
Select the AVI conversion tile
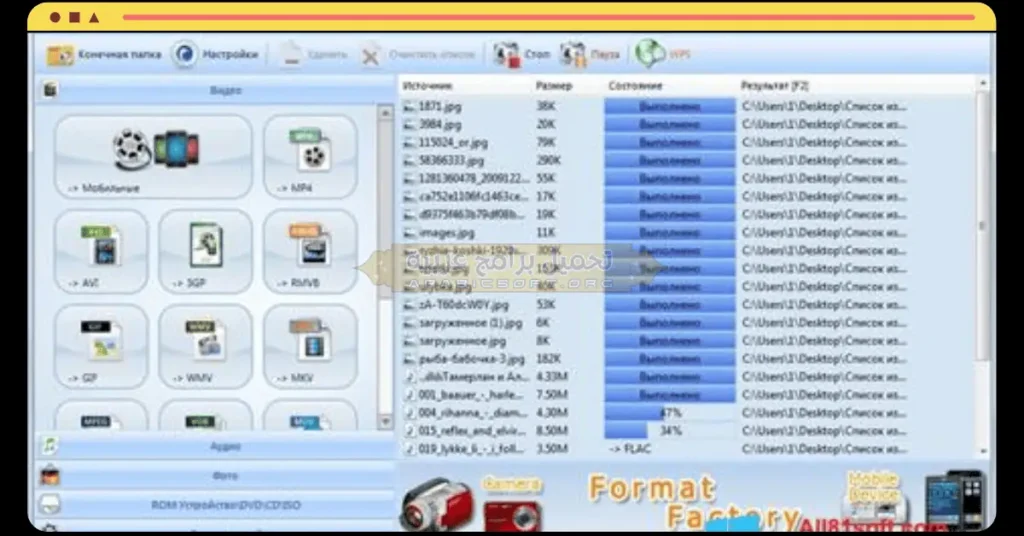click(101, 251)
